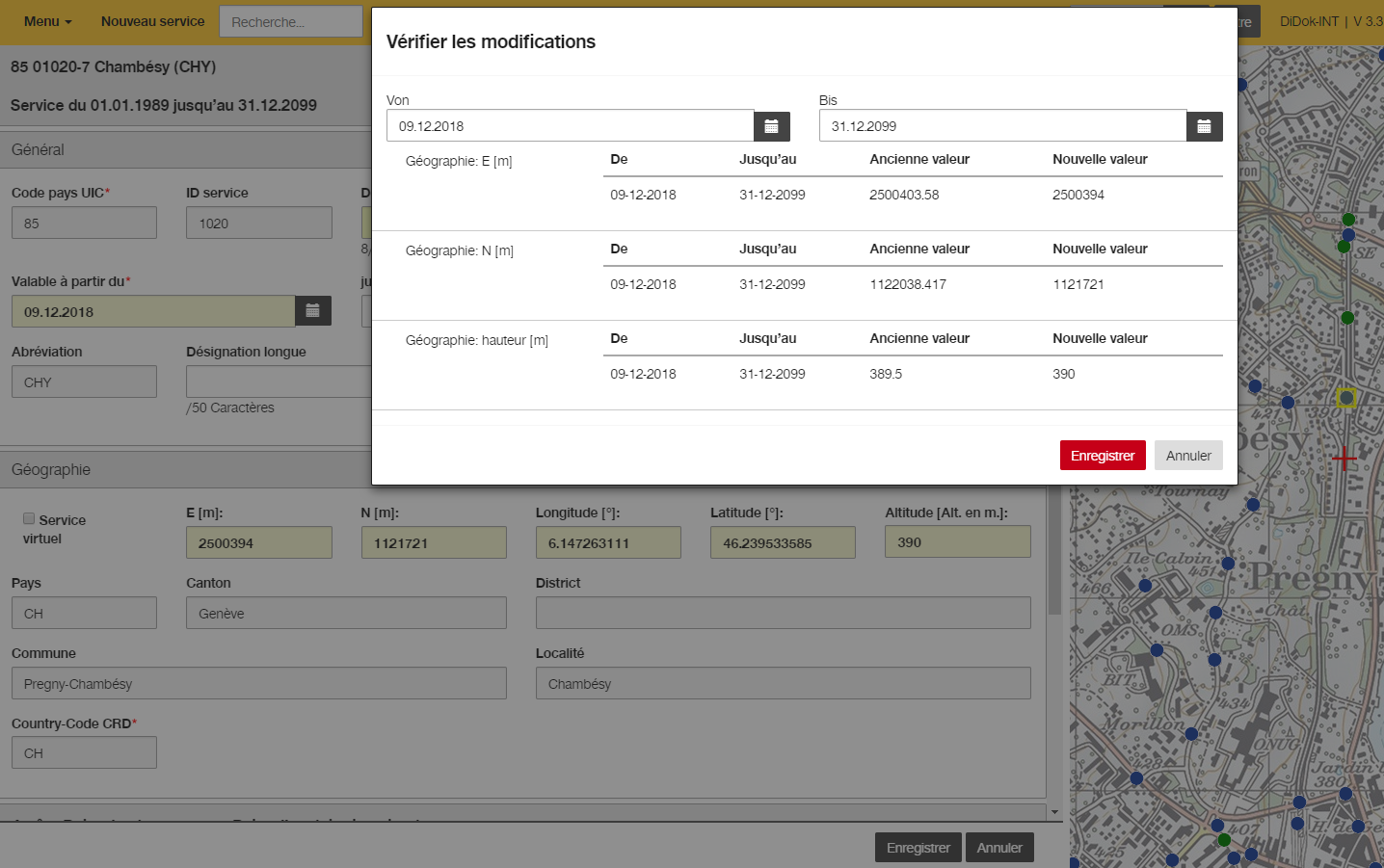Click the bottom Annuler button of the form
This screenshot has width=1384, height=868.
click(x=999, y=848)
